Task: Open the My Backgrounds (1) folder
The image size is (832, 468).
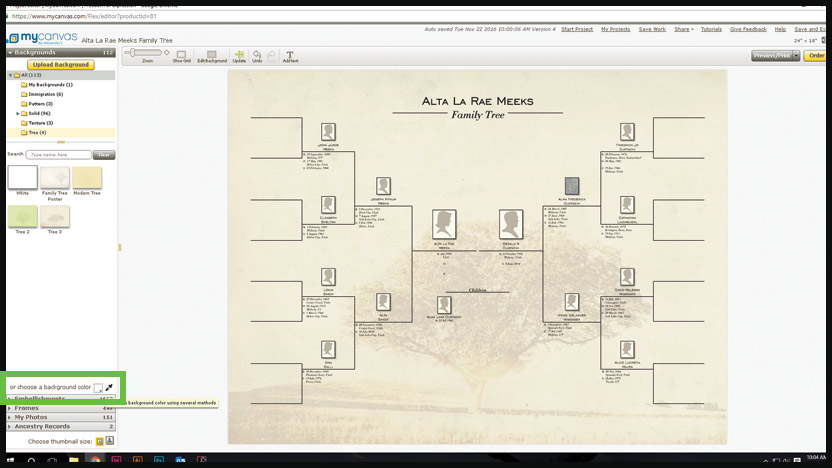Action: pos(50,85)
